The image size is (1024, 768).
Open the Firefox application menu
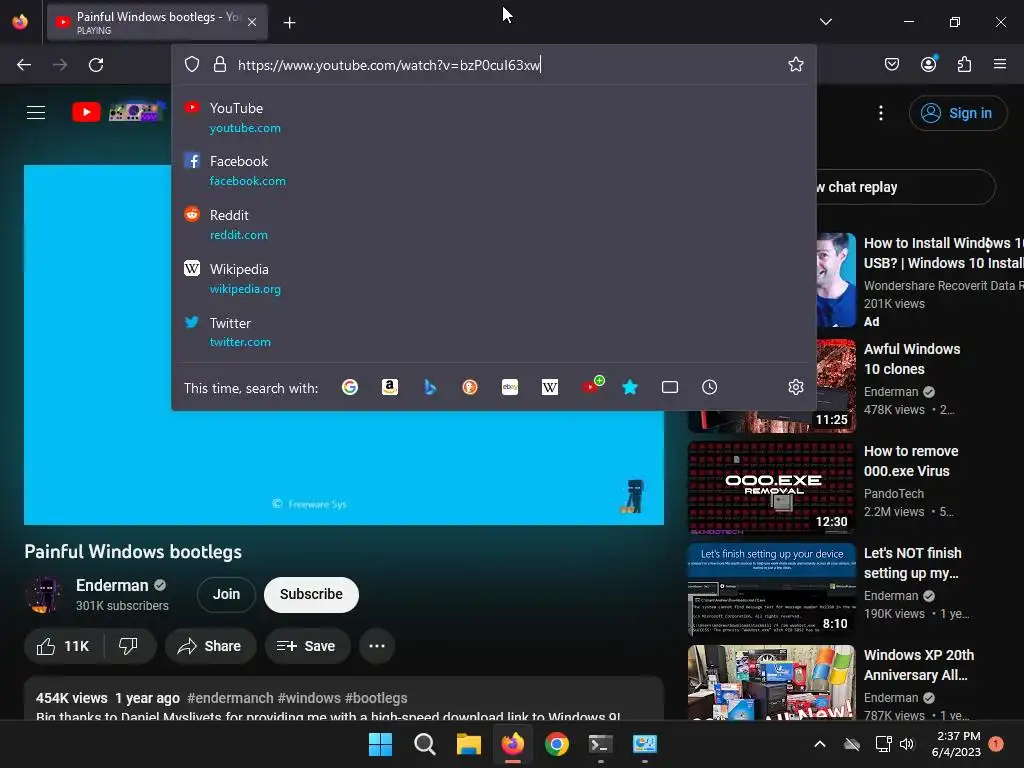1000,64
